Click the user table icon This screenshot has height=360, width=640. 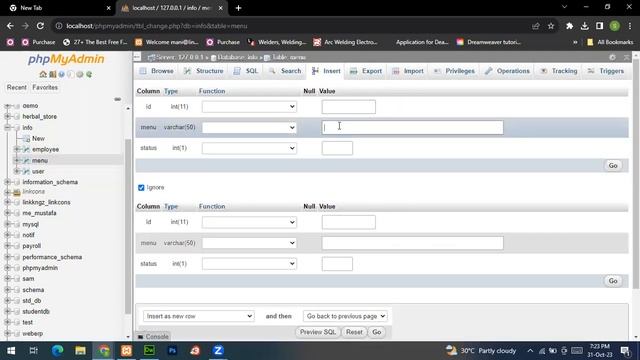[26, 171]
